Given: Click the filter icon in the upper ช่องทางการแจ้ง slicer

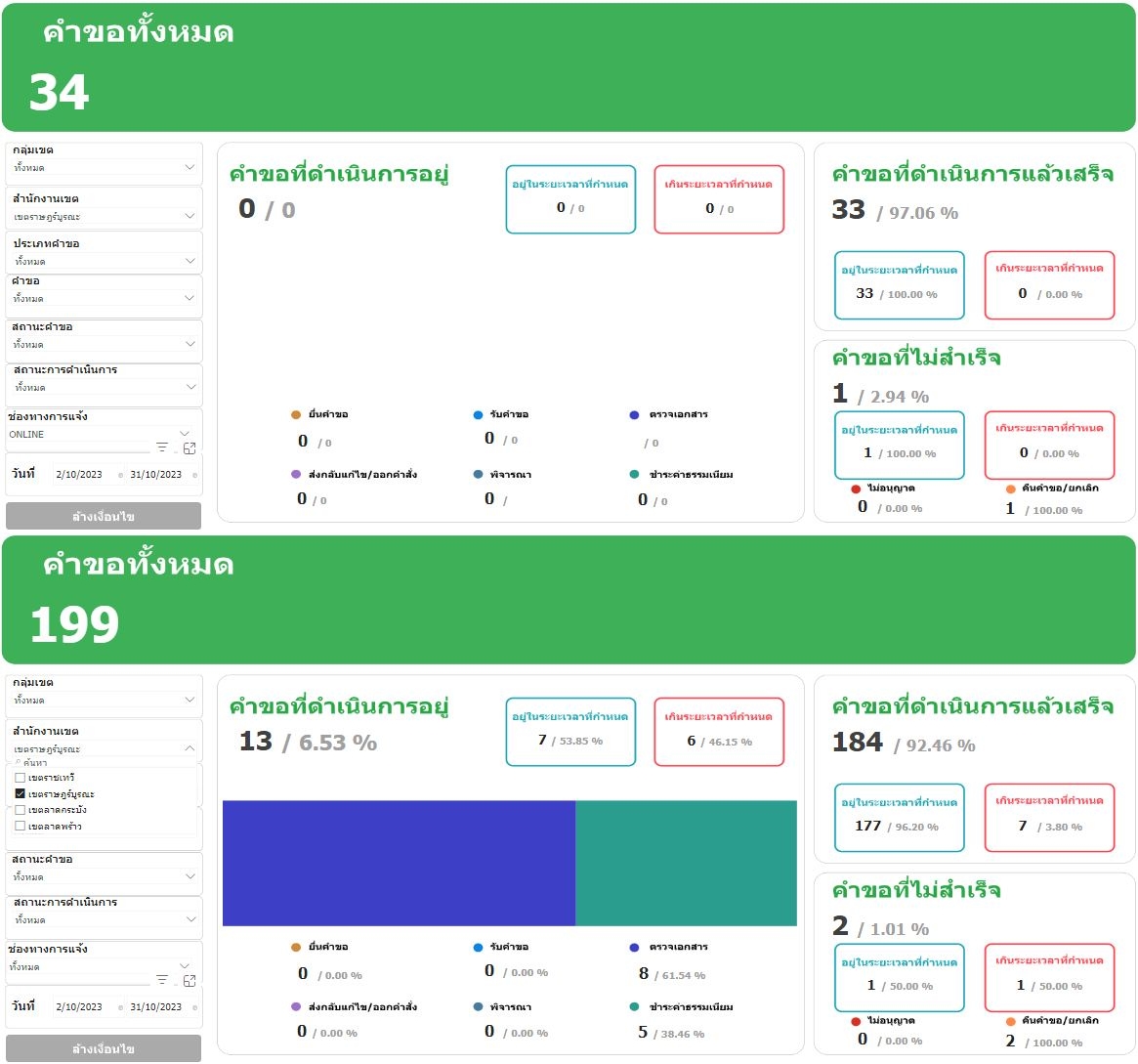Looking at the screenshot, I should tap(162, 447).
